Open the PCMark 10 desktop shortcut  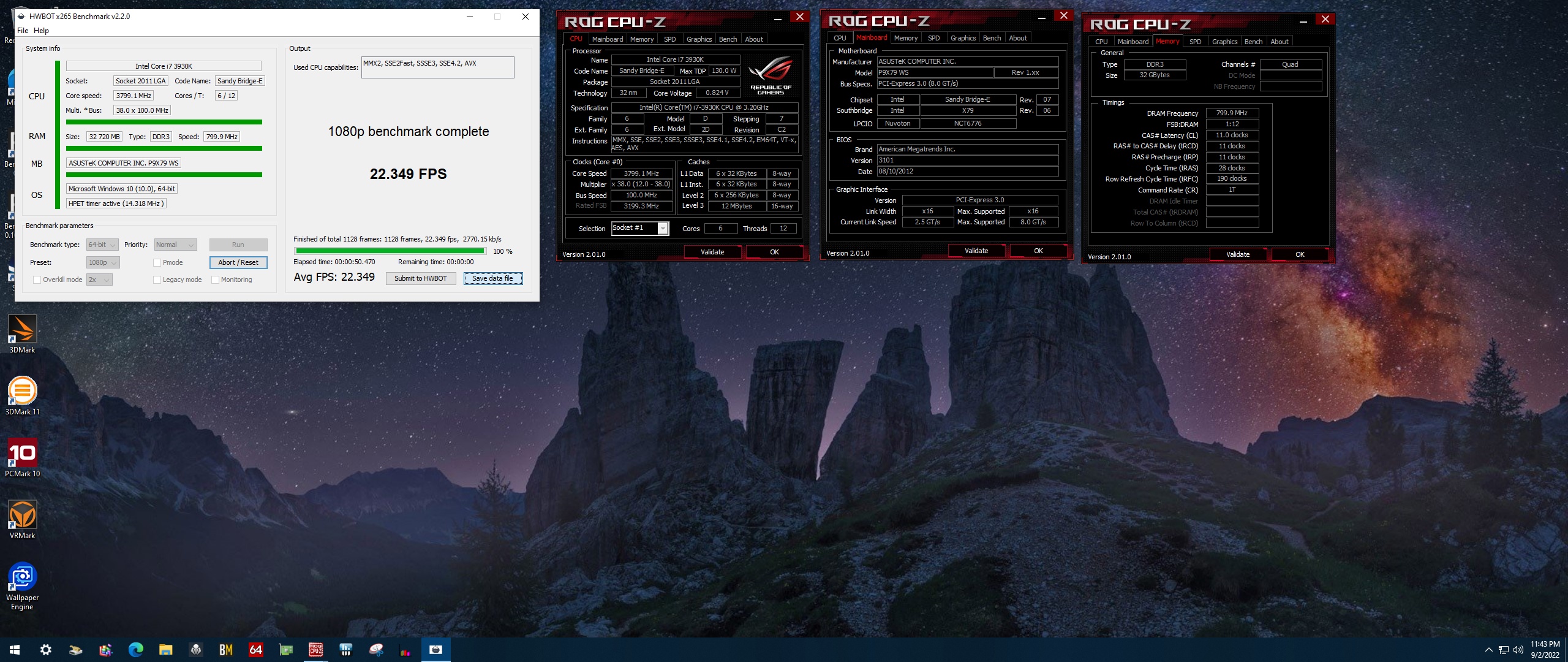coord(22,458)
